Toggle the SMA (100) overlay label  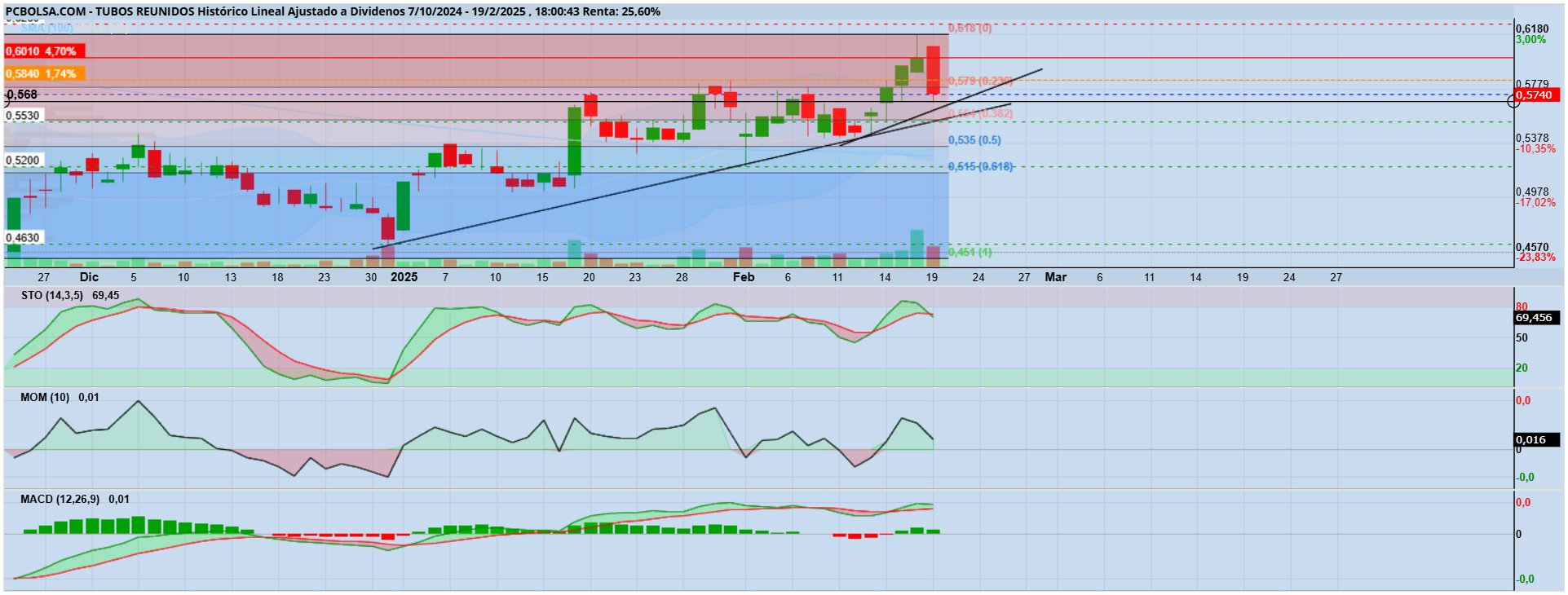pyautogui.click(x=46, y=28)
